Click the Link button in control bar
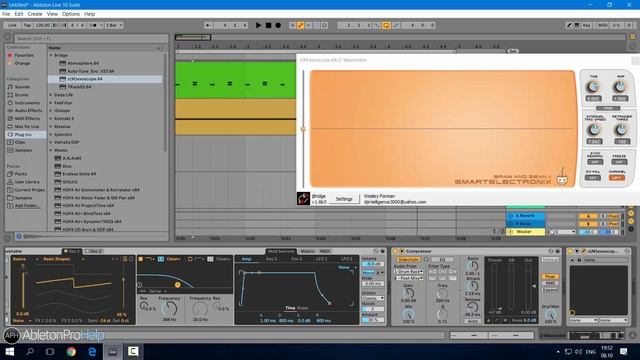The width and height of the screenshot is (640, 360). point(12,25)
